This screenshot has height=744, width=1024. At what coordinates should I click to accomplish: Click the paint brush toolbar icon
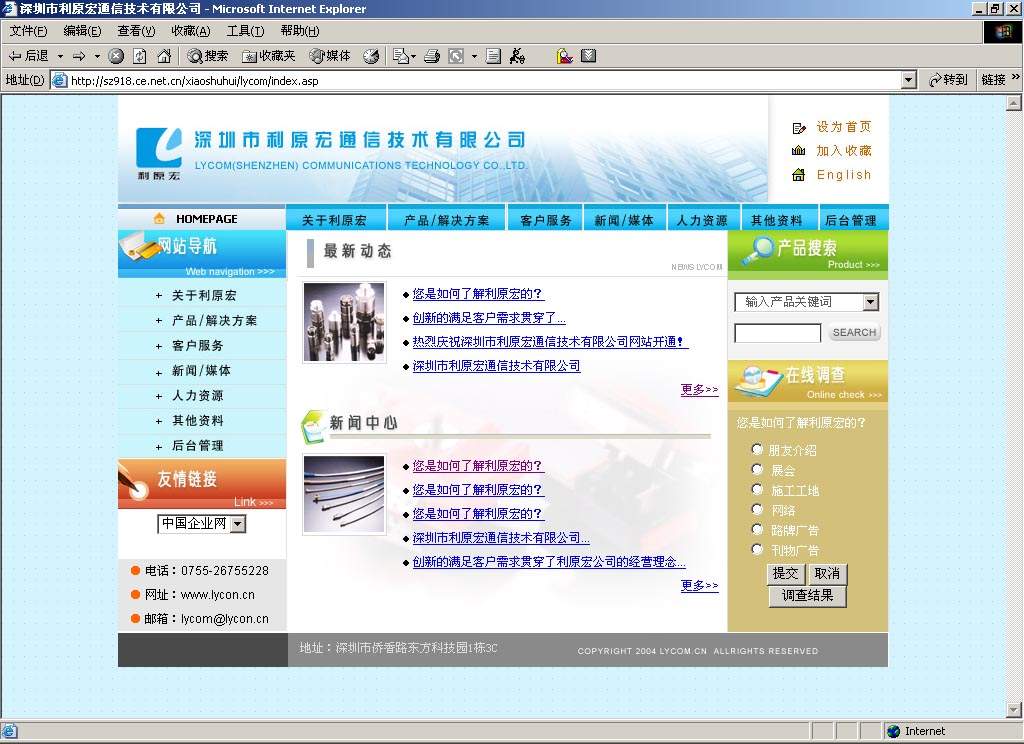click(x=564, y=56)
